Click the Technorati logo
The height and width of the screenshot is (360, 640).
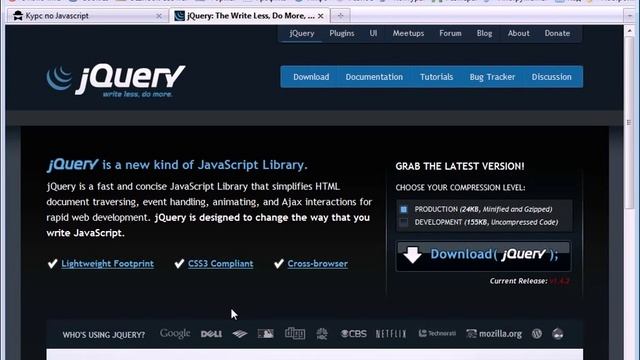pos(437,333)
